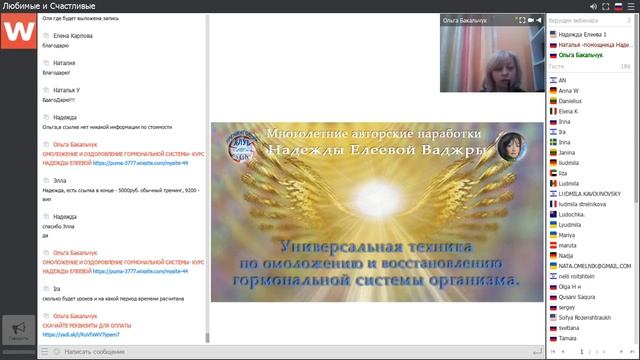Go to first page of guests
Image resolution: width=640 pixels, height=360 pixels.
(x=553, y=351)
